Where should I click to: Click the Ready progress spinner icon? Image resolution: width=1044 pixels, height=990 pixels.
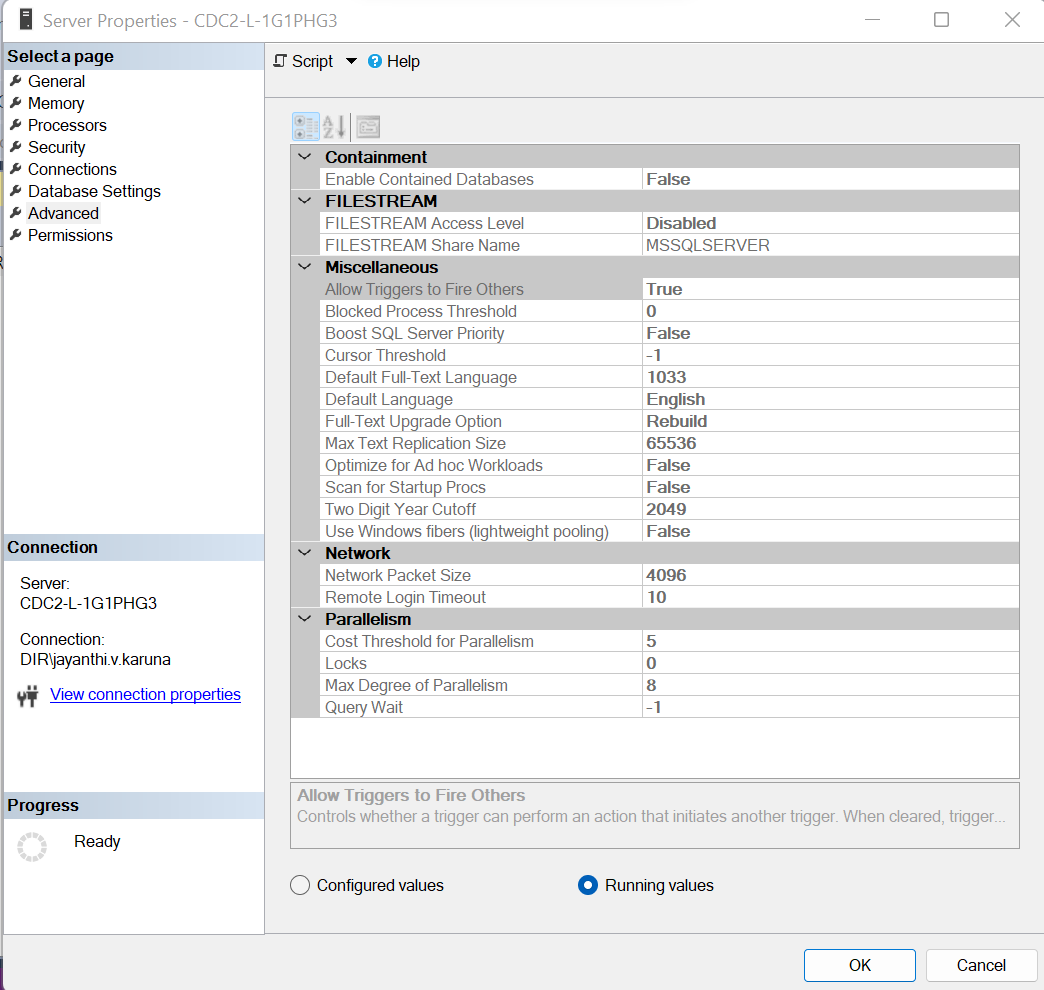click(x=32, y=847)
